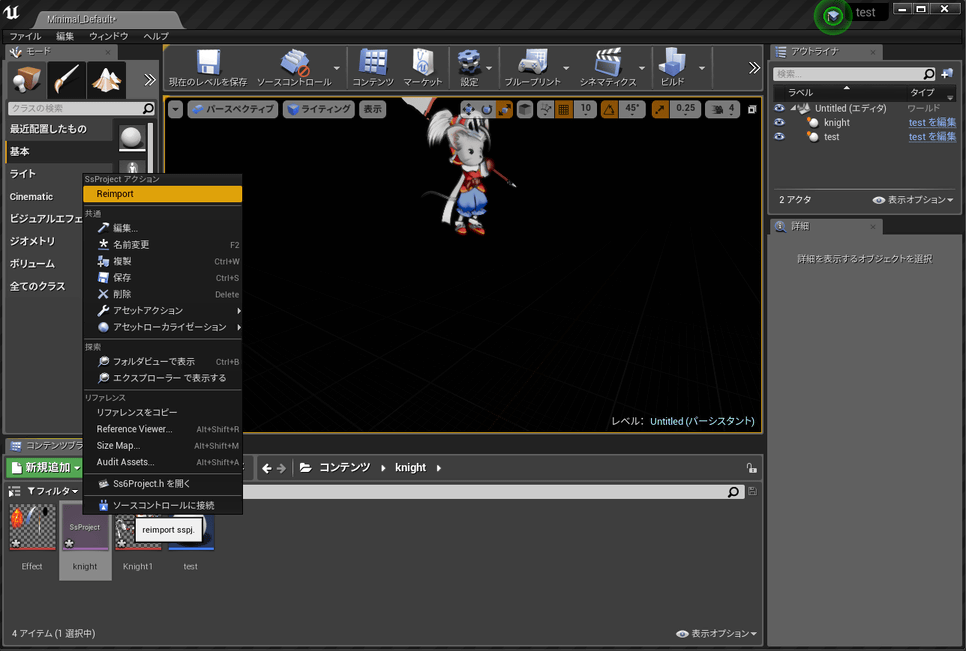Open Source Control toolbar button
Screen dimensions: 966x651
[x=295, y=63]
